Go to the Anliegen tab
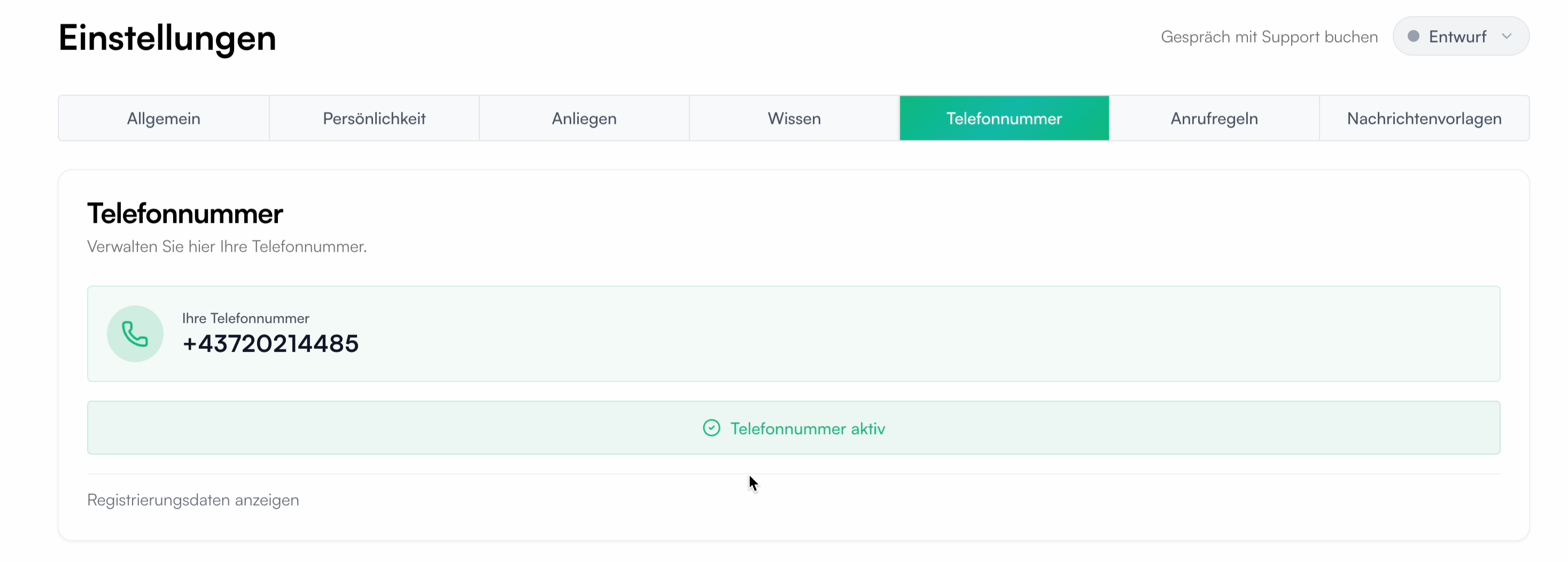The image size is (1568, 562). click(584, 118)
